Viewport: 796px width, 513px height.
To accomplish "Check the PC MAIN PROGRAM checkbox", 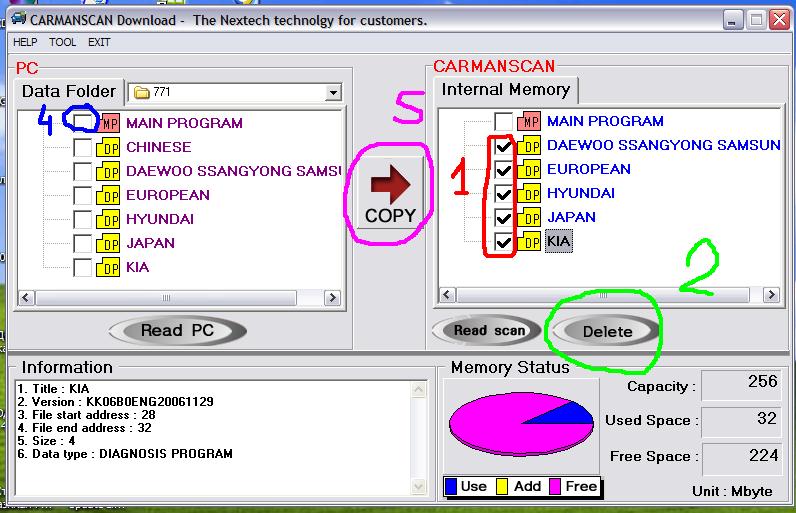I will point(83,123).
